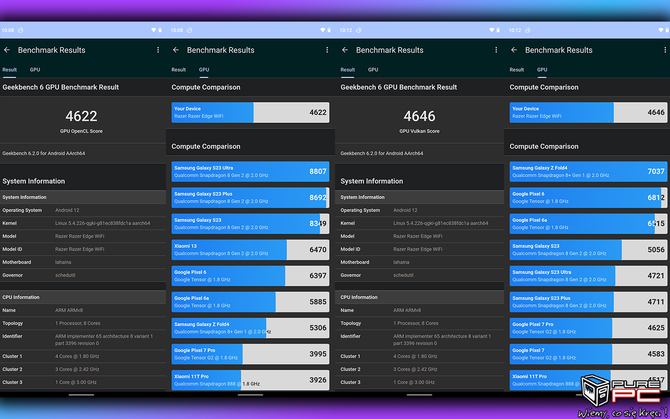The width and height of the screenshot is (670, 419).
Task: Tap the Wi-Fi status icon on the 4622 comparison screen
Action: click(323, 30)
